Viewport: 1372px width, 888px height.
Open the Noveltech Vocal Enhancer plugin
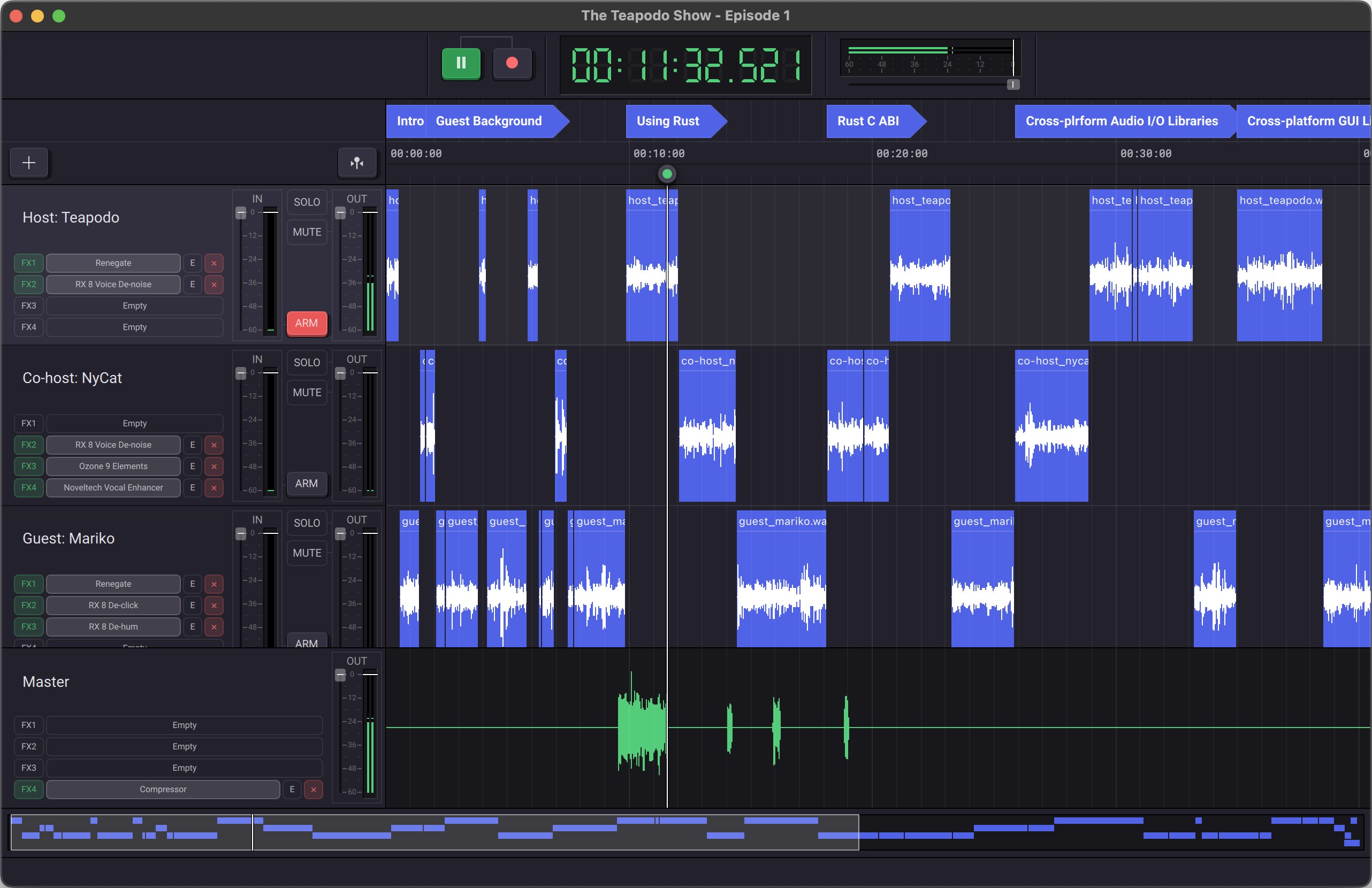click(x=113, y=487)
